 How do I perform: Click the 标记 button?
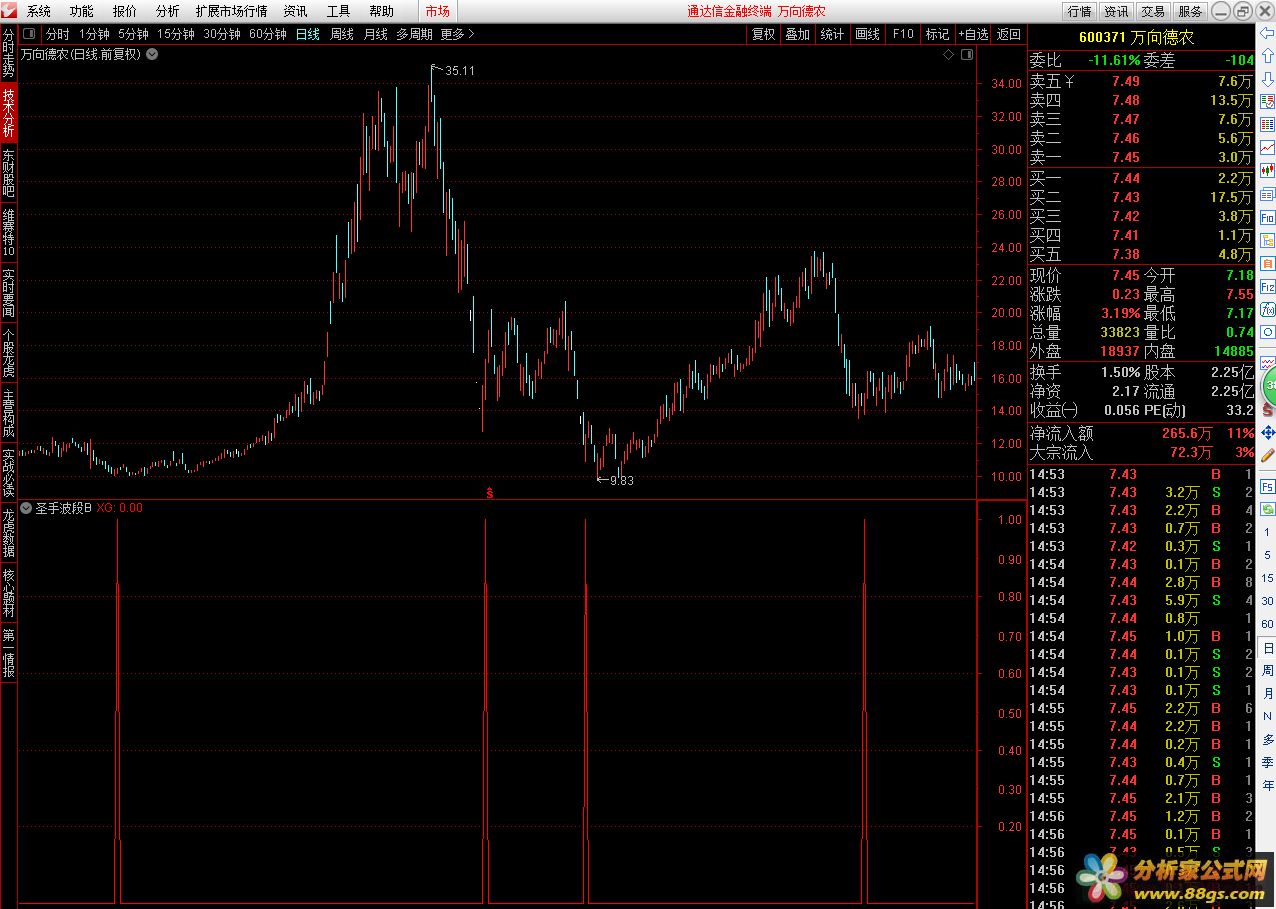(937, 34)
